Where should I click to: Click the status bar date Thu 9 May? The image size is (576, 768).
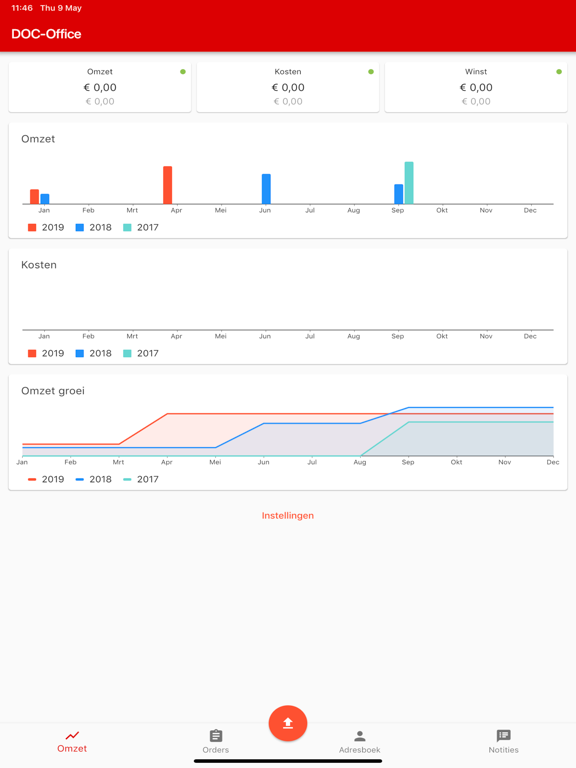point(61,8)
